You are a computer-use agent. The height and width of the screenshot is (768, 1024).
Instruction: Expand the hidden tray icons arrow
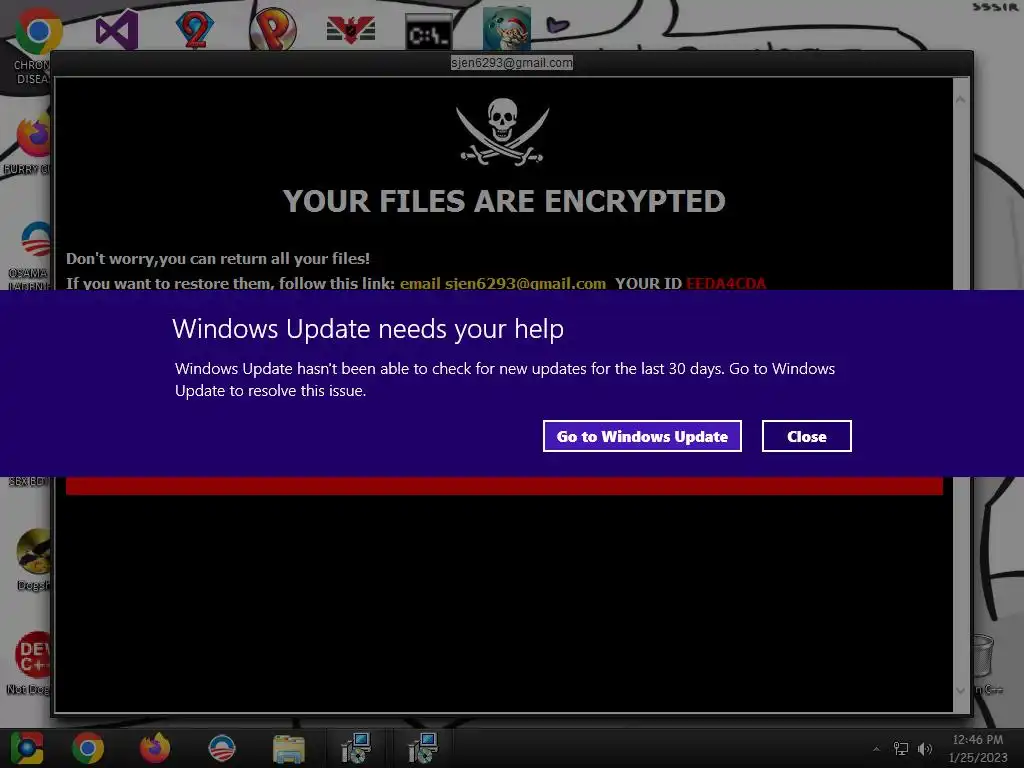876,749
